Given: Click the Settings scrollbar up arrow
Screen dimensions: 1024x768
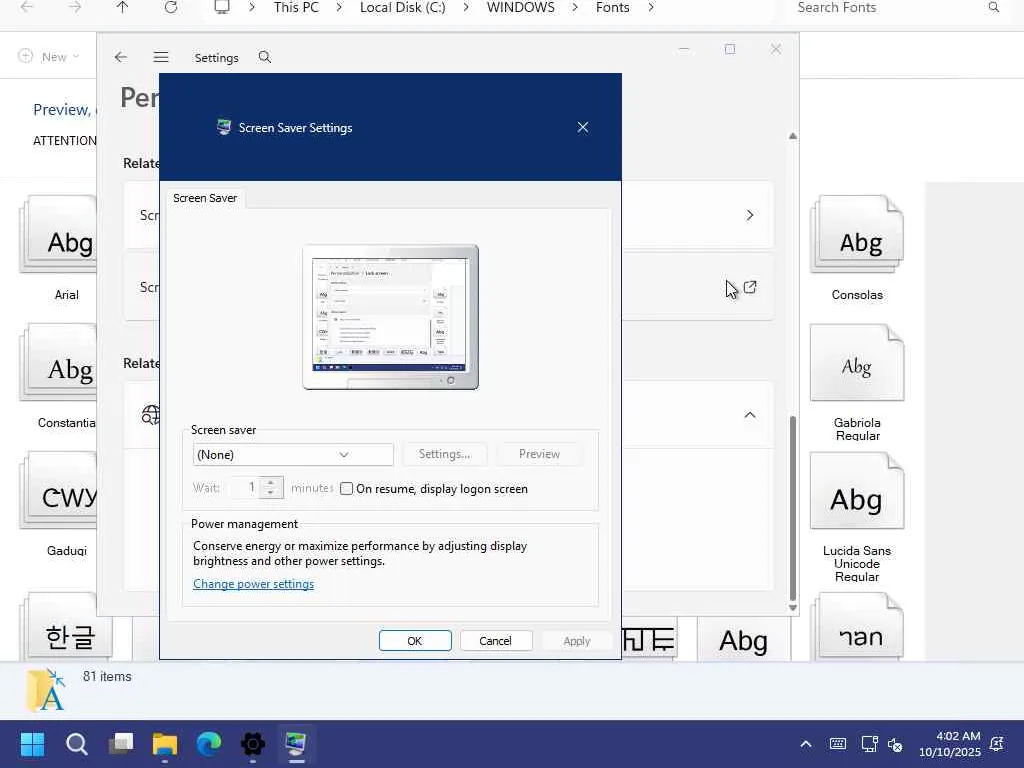Looking at the screenshot, I should [x=793, y=136].
